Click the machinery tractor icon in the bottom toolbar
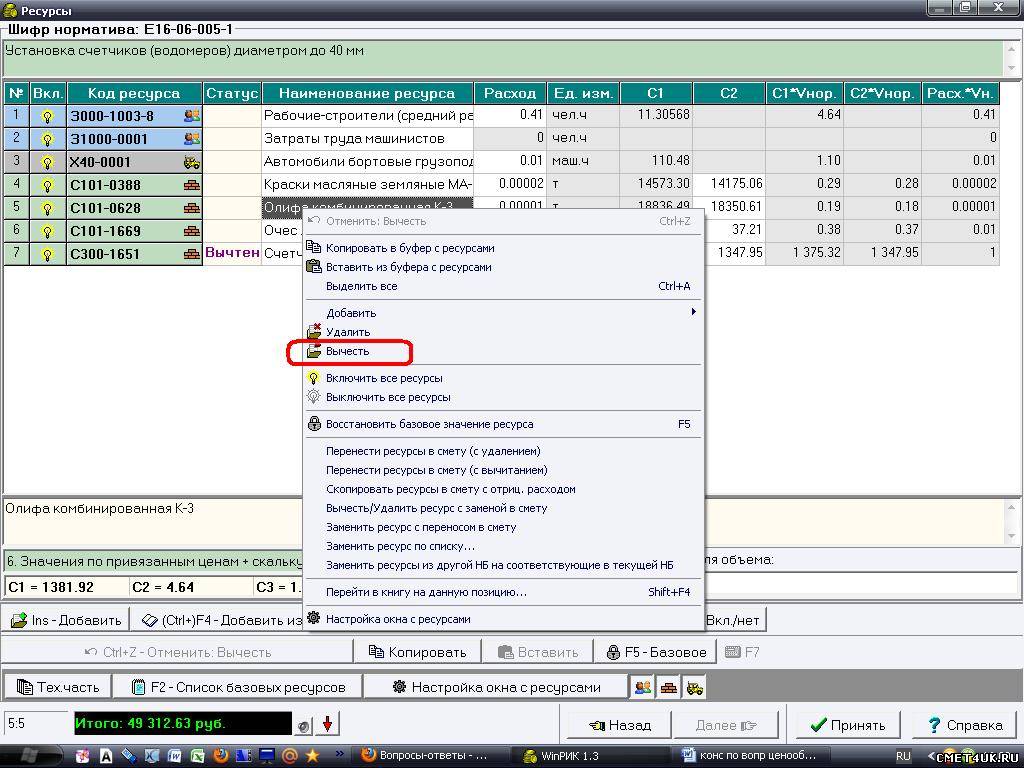 pyautogui.click(x=694, y=687)
